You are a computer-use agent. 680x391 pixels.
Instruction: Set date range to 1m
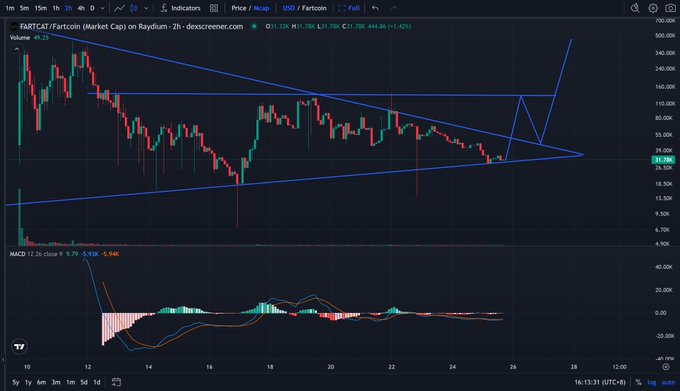(70, 382)
